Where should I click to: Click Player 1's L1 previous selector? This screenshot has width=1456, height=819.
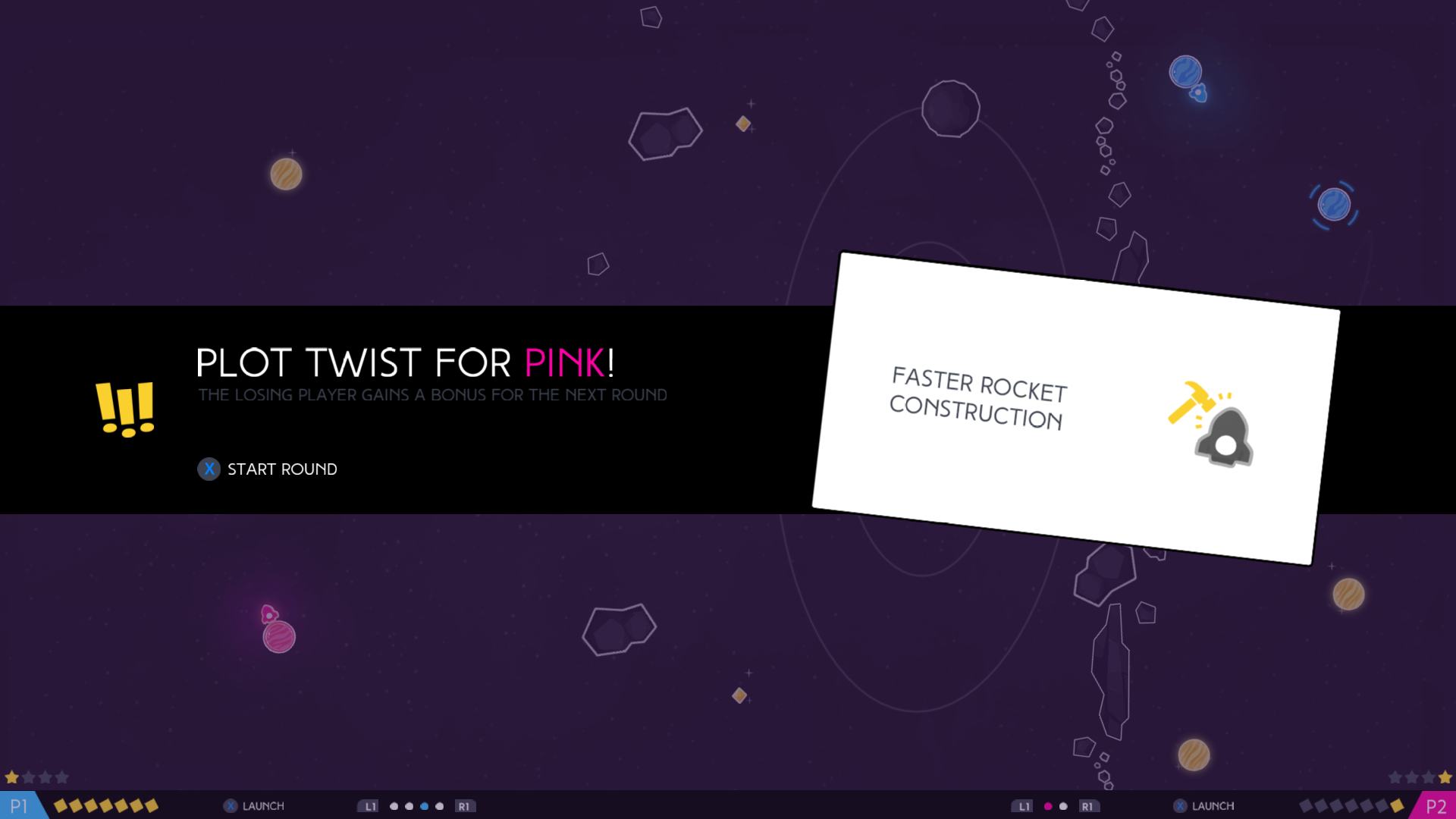(x=369, y=806)
